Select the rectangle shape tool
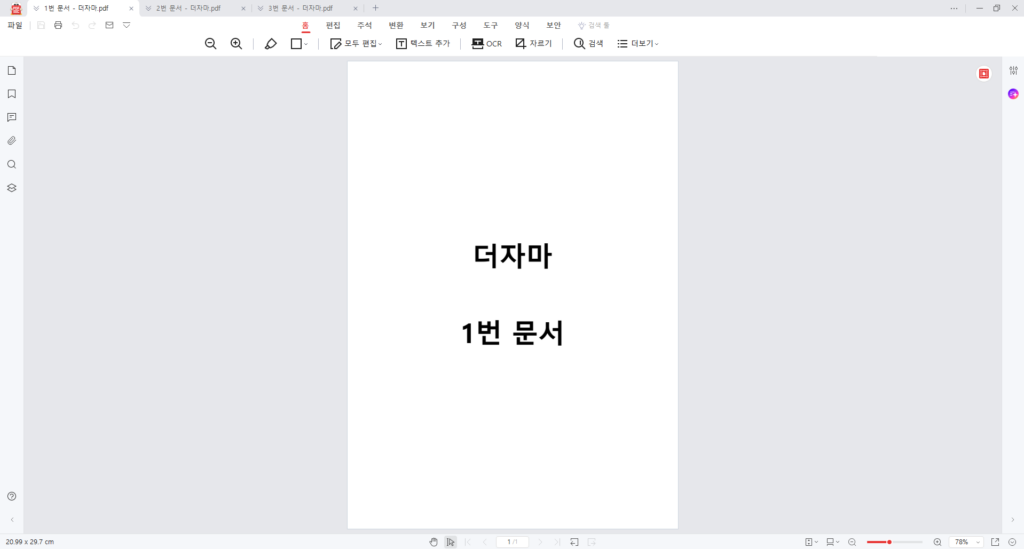Image resolution: width=1024 pixels, height=549 pixels. pos(296,44)
